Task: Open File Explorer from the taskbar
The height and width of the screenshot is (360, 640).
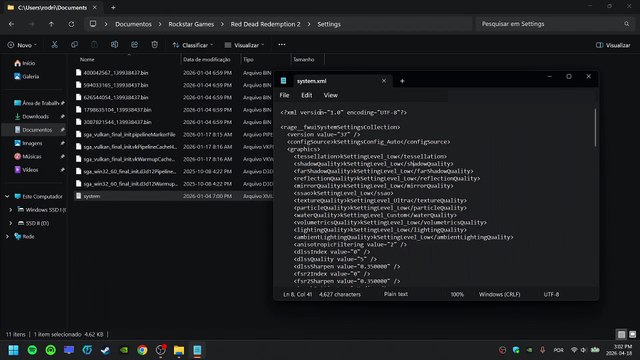Action: tap(179, 350)
